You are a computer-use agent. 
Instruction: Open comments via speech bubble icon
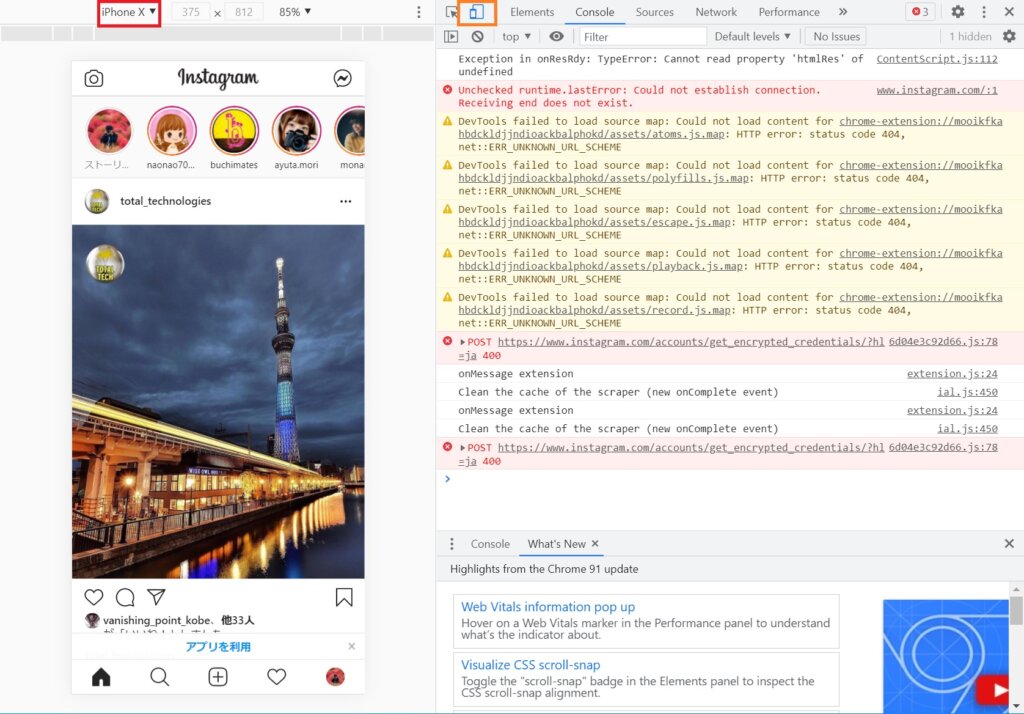pyautogui.click(x=125, y=597)
